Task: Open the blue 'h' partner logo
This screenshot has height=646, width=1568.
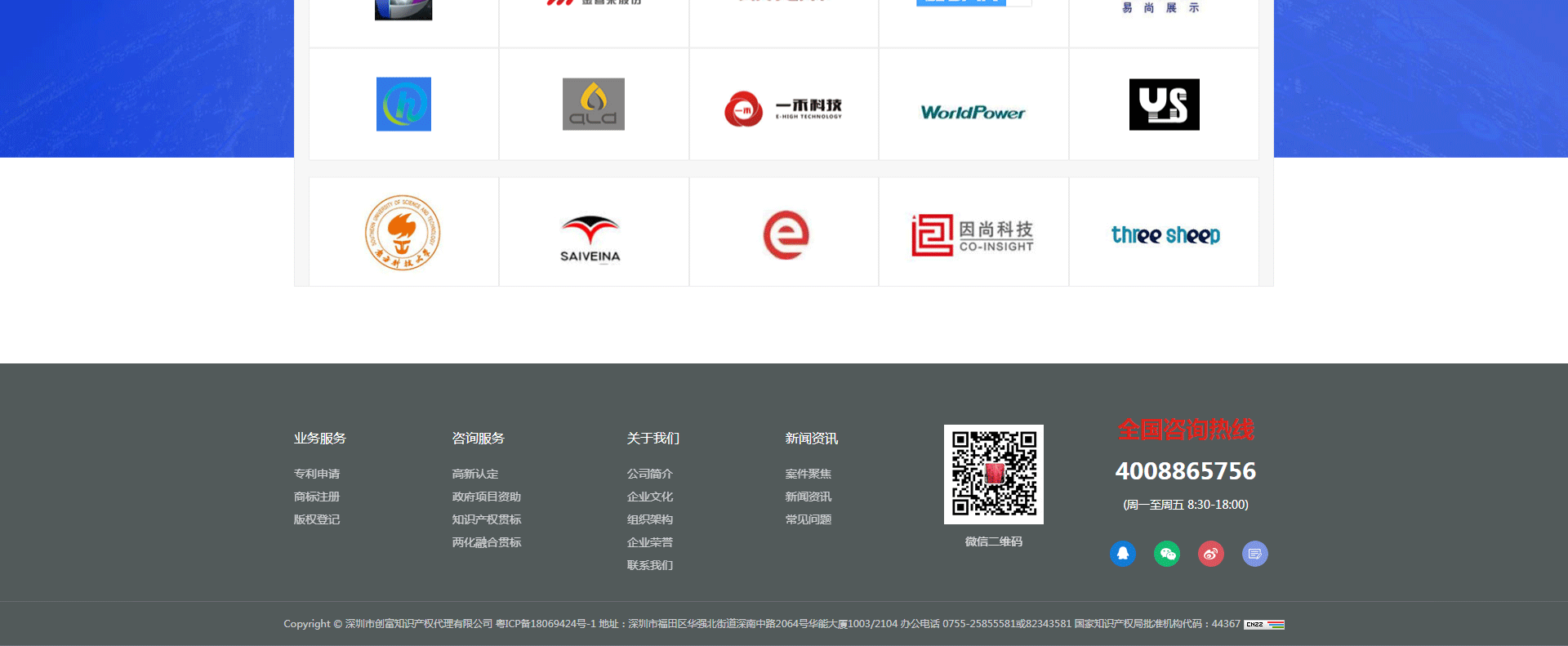Action: (x=403, y=105)
